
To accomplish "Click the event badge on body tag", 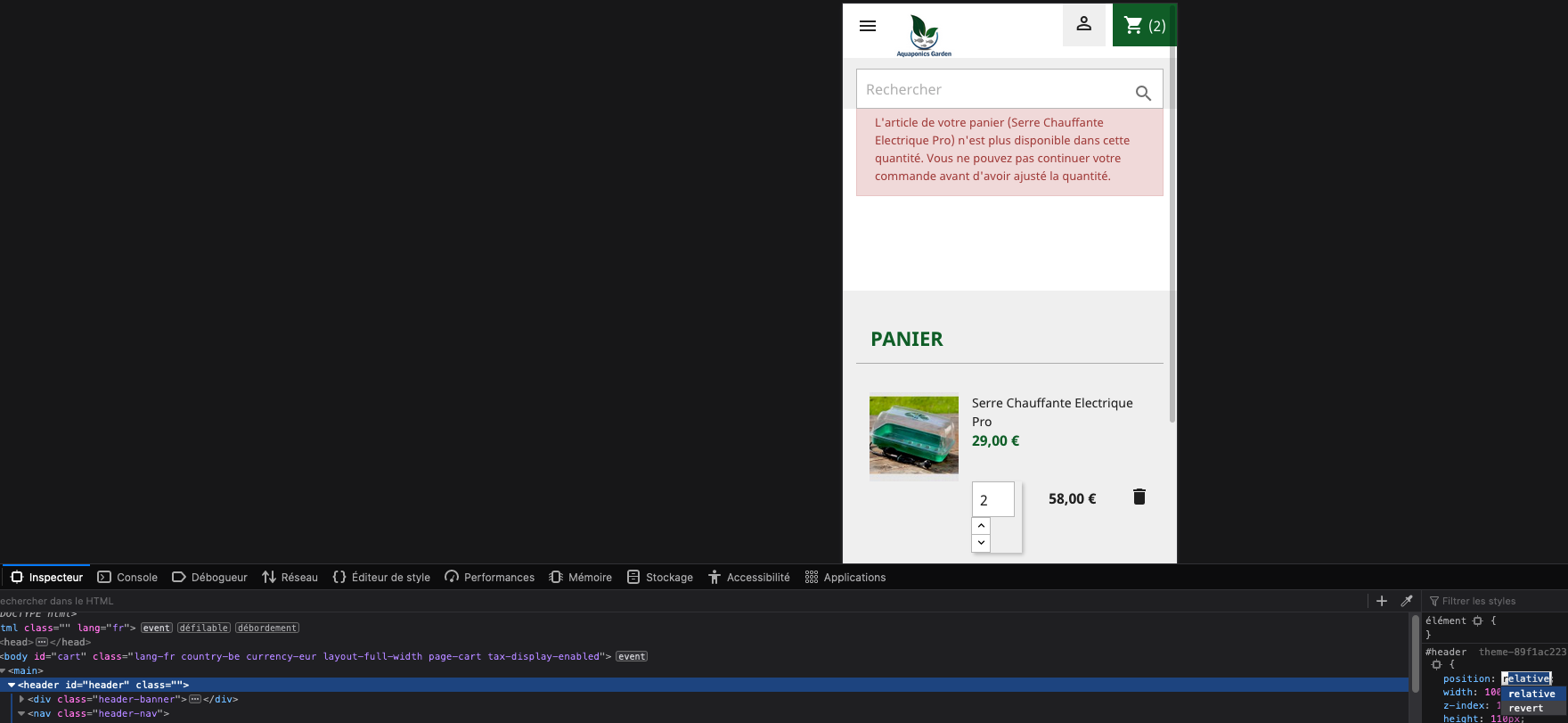I will [x=632, y=656].
